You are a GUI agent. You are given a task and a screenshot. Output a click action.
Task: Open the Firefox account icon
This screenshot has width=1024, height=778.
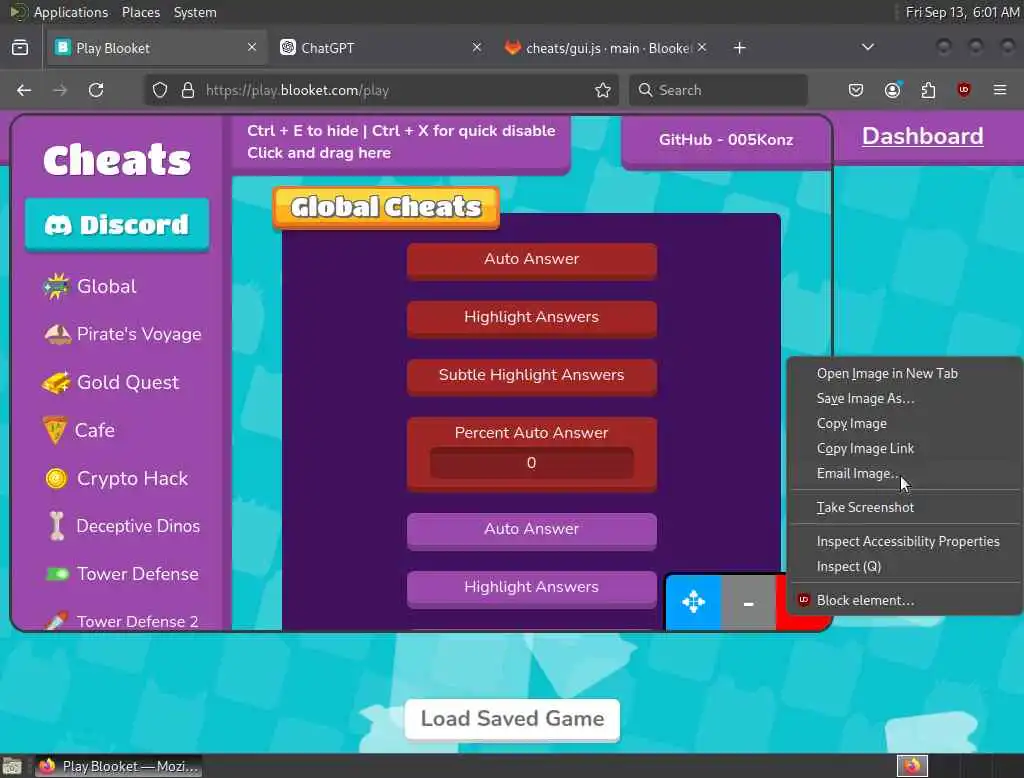pos(893,90)
